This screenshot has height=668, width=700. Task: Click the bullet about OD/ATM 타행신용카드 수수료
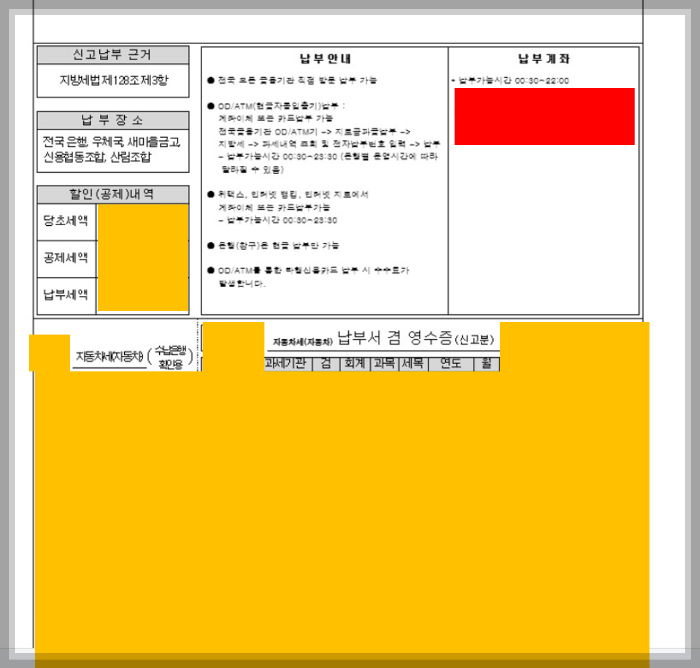coord(308,271)
